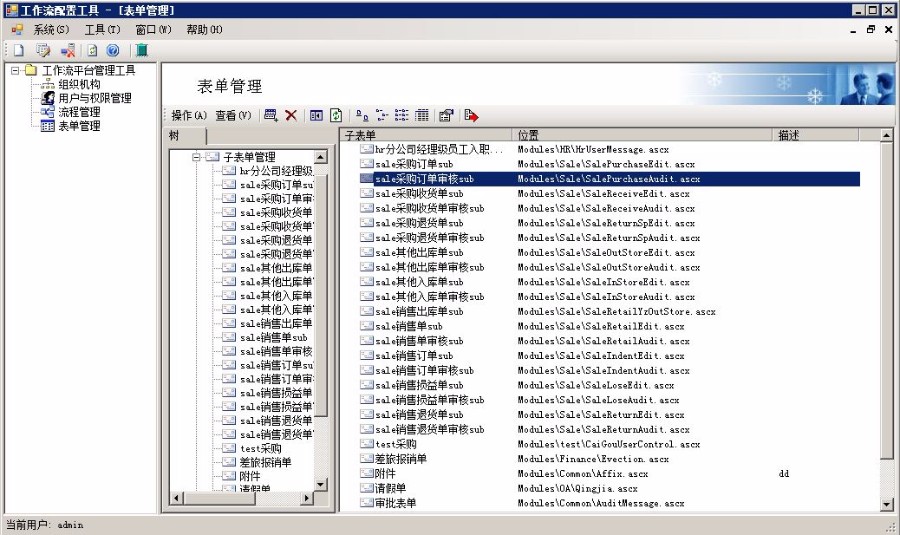Open the 窗口(W) menu

pyautogui.click(x=153, y=29)
